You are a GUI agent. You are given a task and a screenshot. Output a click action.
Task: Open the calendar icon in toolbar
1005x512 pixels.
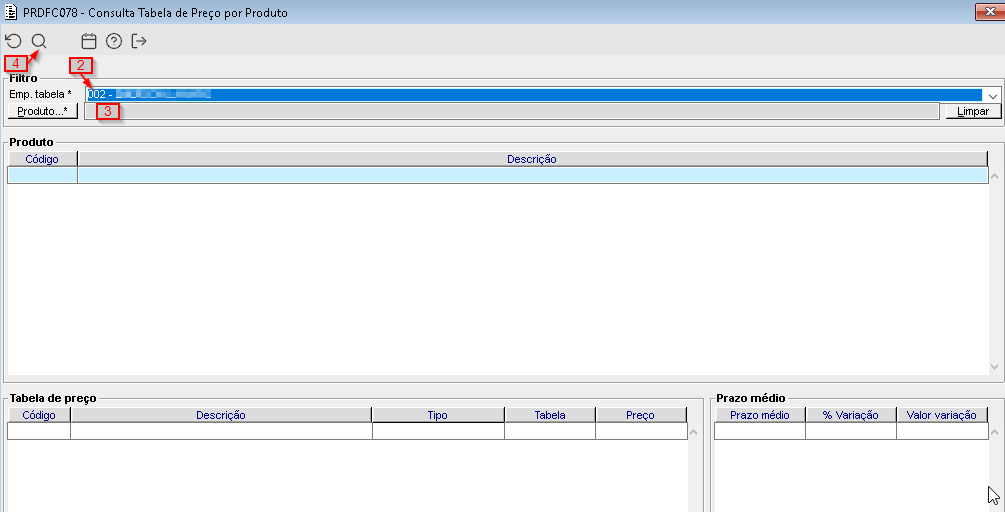[89, 41]
